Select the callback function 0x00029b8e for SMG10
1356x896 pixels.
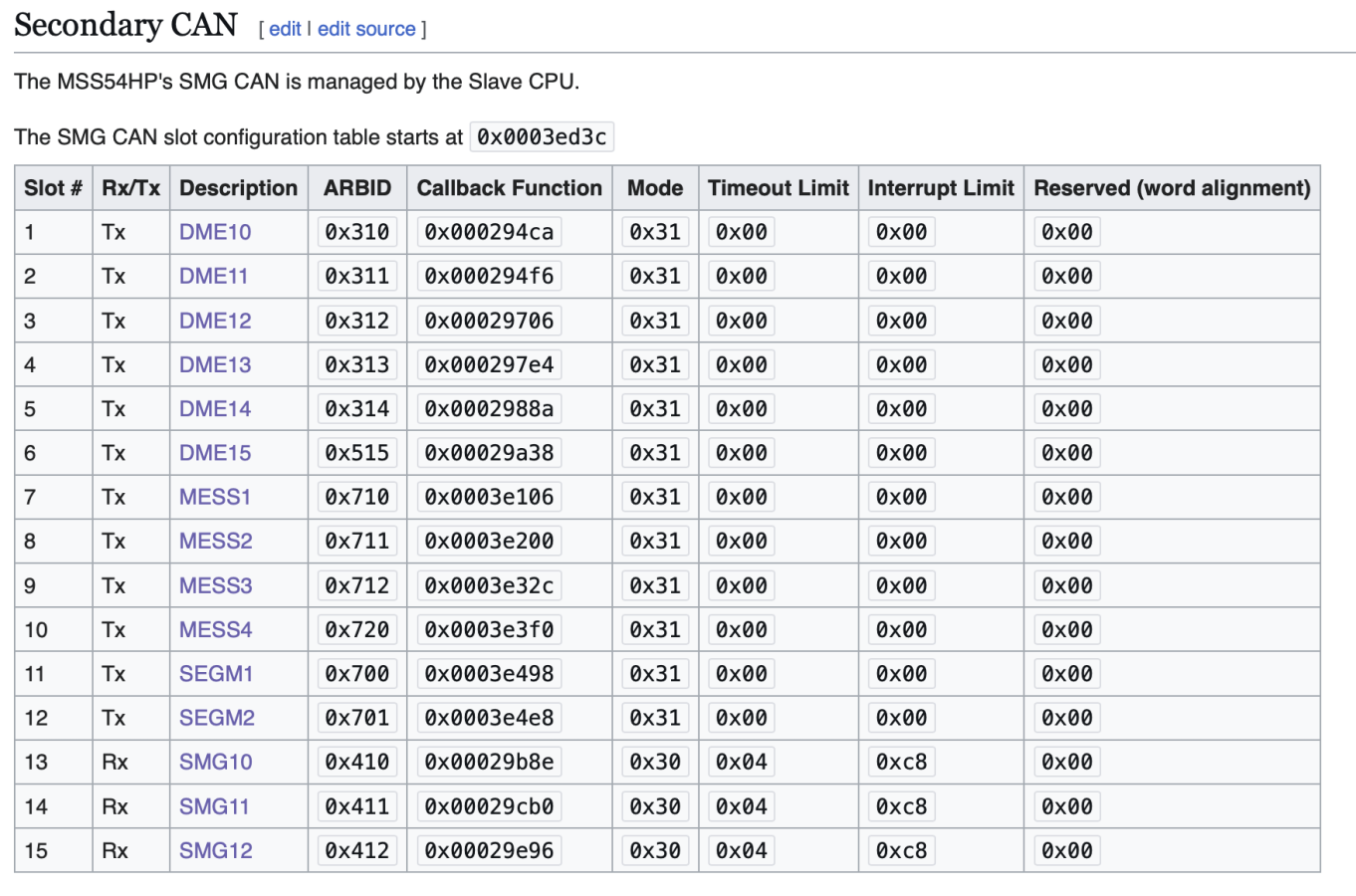coord(489,762)
